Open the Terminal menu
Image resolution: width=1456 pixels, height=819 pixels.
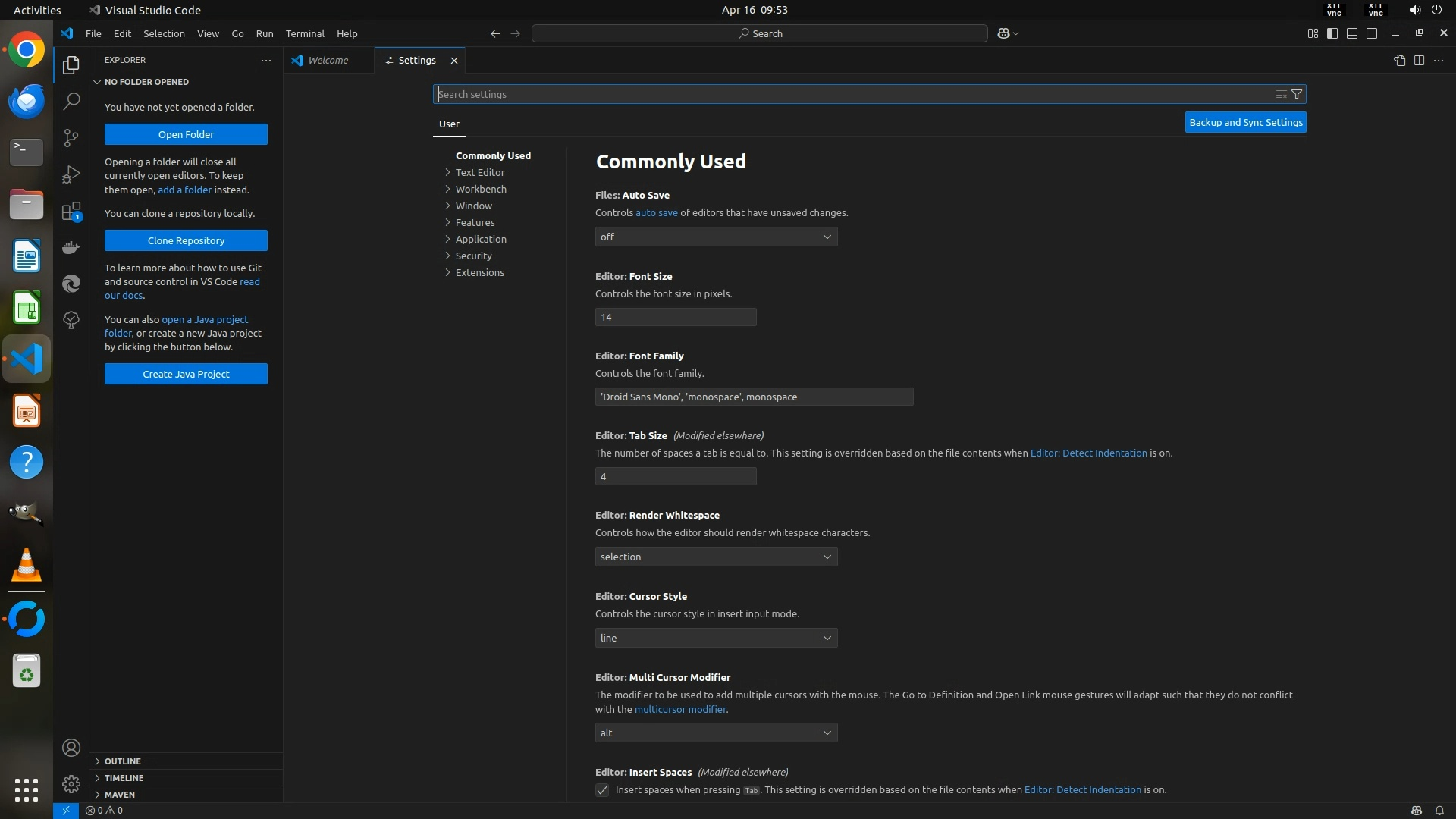305,33
